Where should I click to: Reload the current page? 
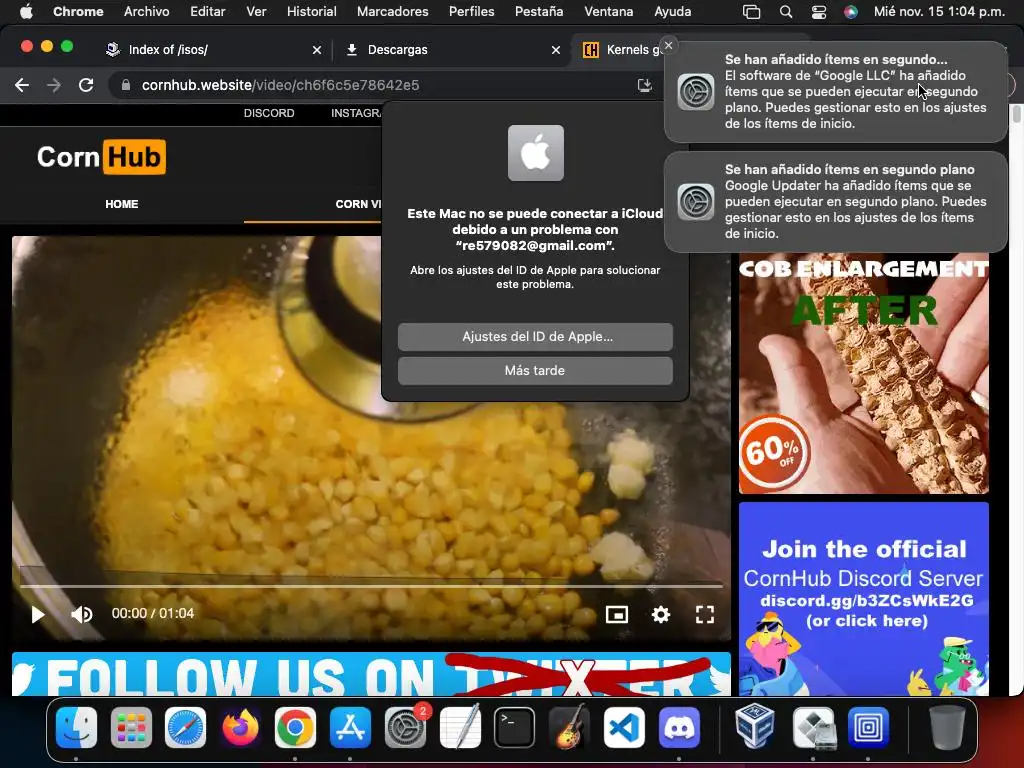point(86,85)
